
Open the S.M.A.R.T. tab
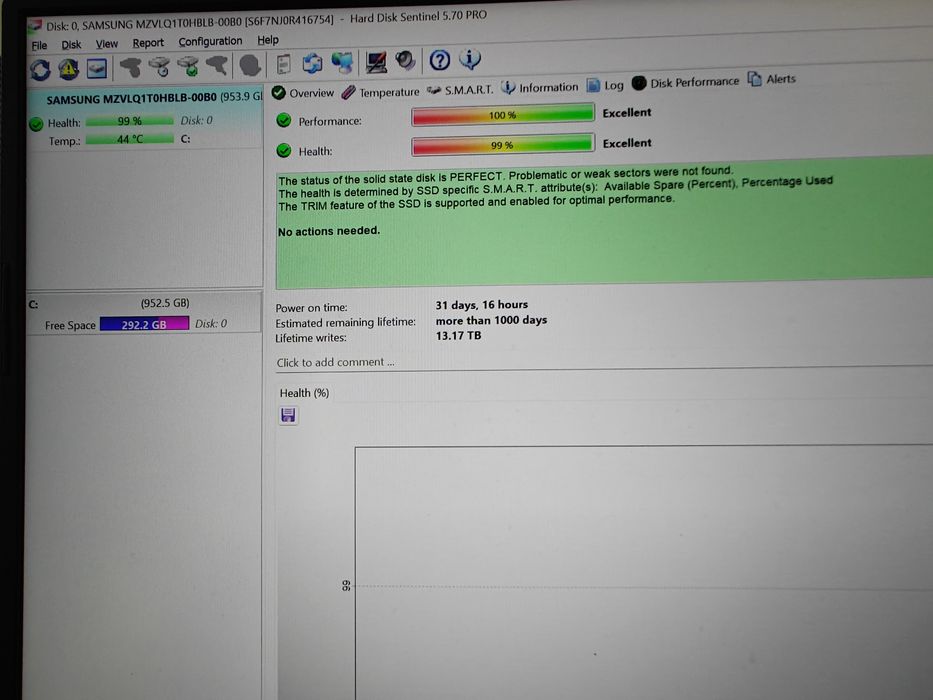tap(460, 90)
